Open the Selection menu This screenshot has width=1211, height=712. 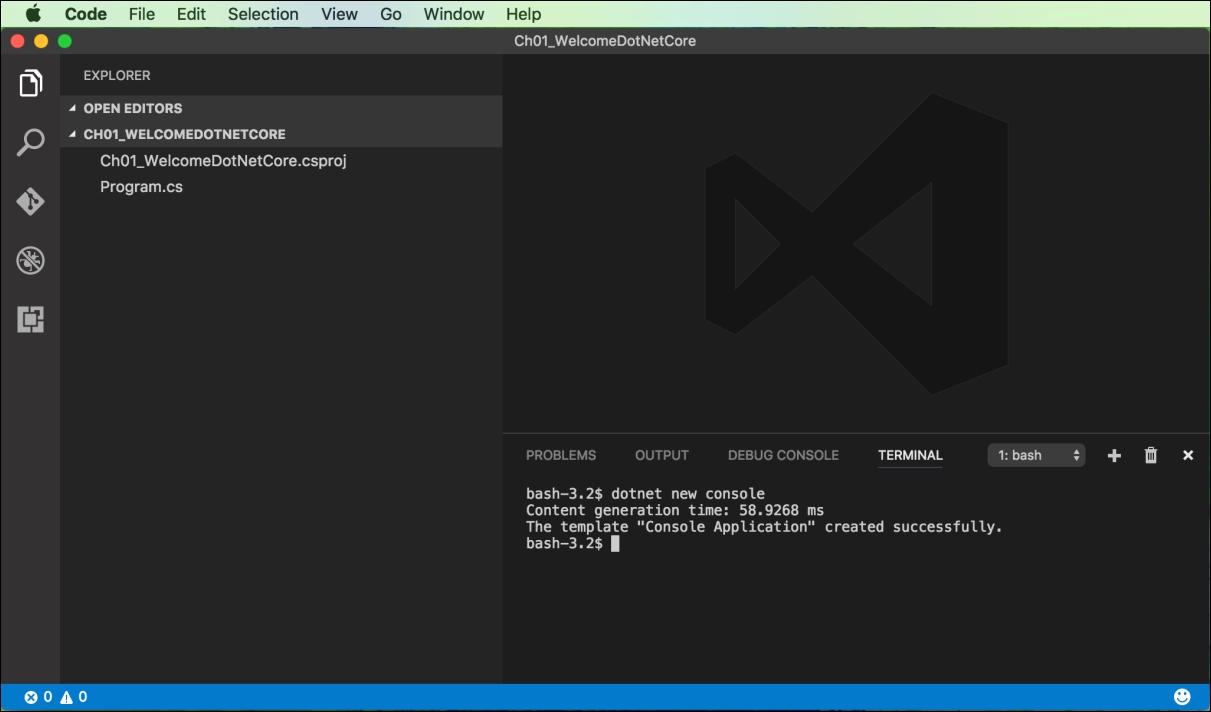pyautogui.click(x=263, y=14)
